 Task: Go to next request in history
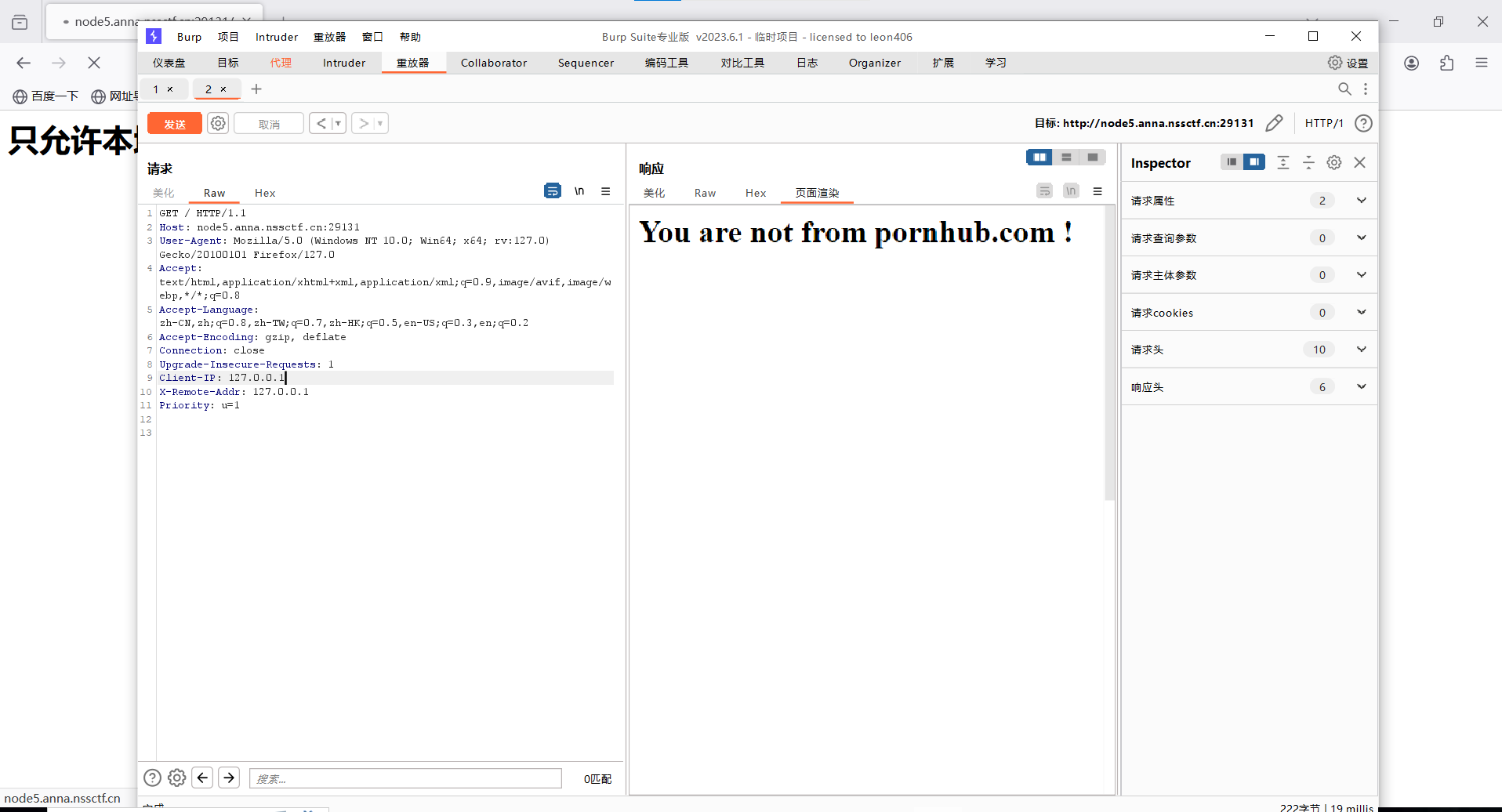point(363,123)
